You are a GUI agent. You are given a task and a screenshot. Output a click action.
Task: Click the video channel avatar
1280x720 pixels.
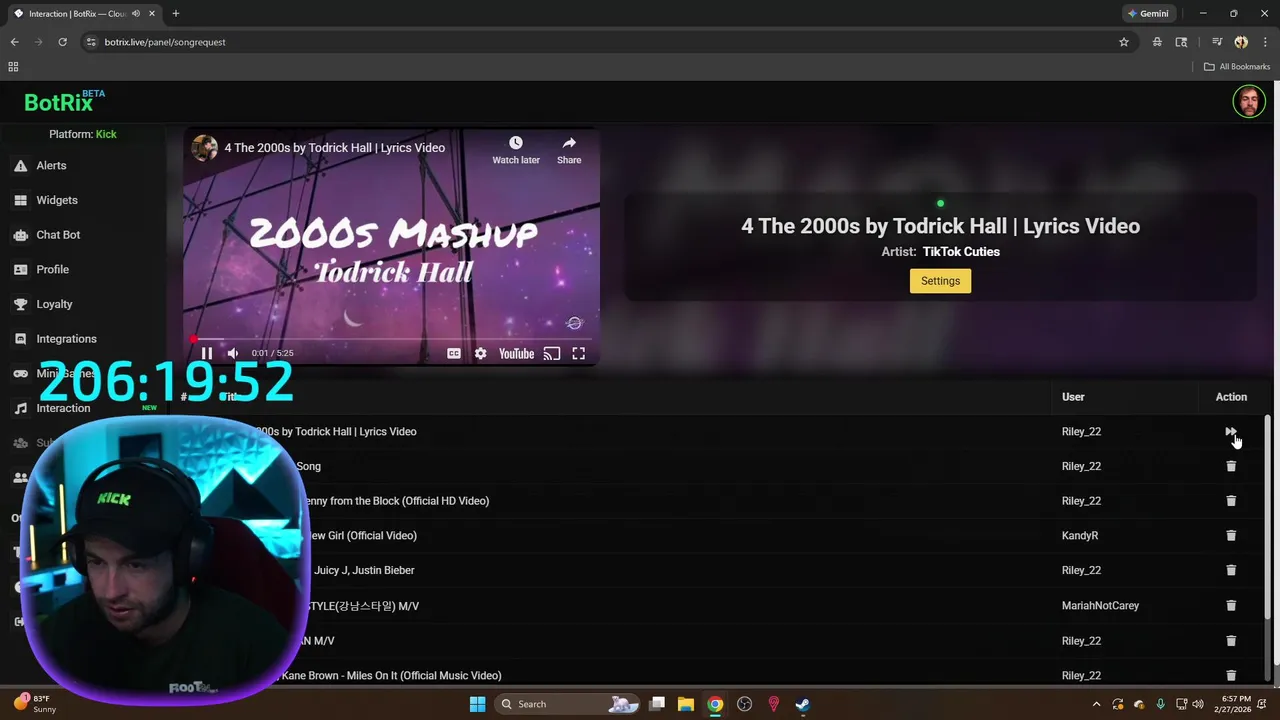[205, 148]
